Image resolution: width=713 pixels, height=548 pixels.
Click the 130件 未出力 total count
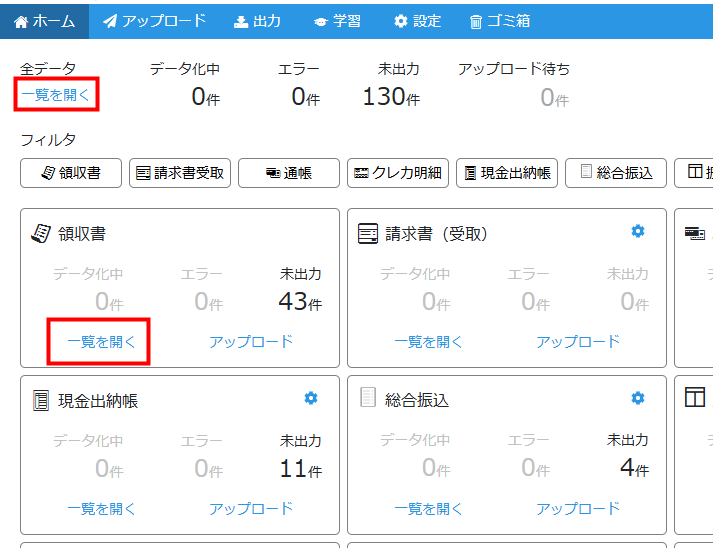(x=391, y=96)
